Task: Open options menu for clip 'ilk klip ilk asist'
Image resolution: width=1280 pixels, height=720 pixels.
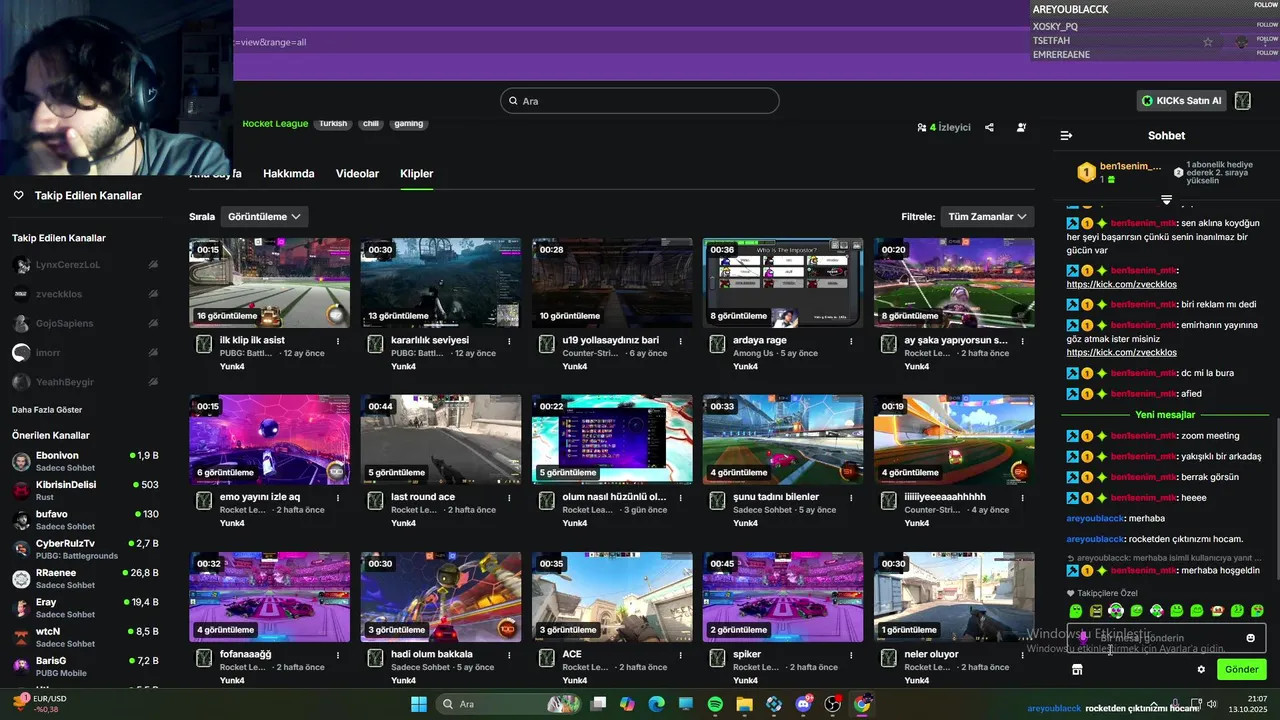Action: click(338, 341)
